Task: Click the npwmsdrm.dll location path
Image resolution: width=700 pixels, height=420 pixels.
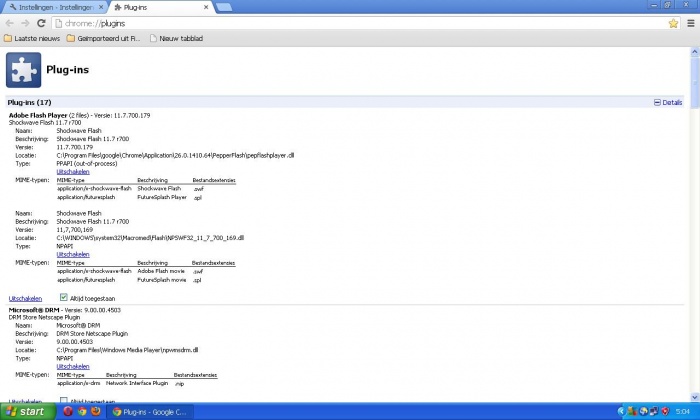Action: (x=127, y=350)
